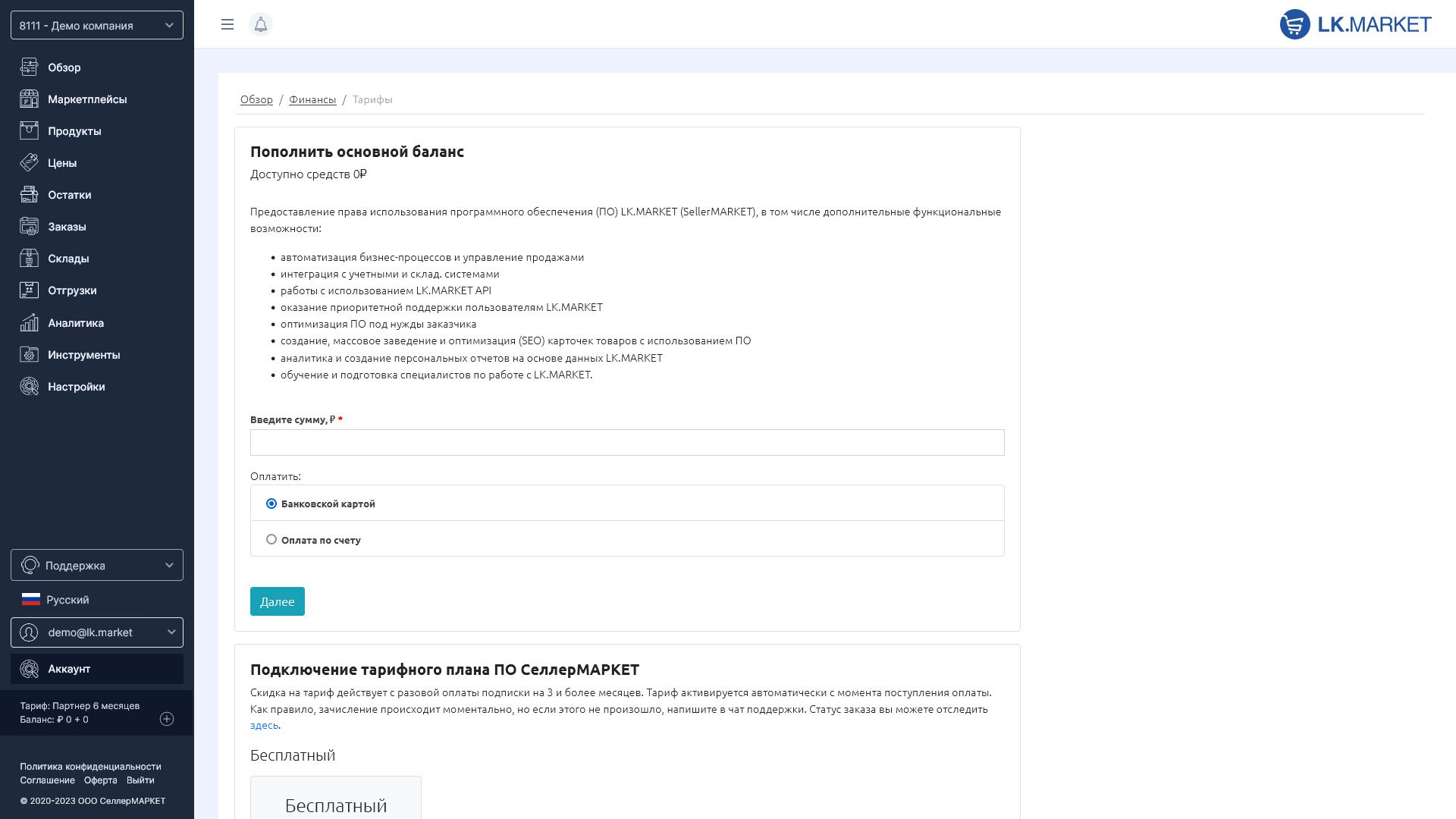Image resolution: width=1456 pixels, height=819 pixels.
Task: Click the Цены price tag icon
Action: point(29,163)
